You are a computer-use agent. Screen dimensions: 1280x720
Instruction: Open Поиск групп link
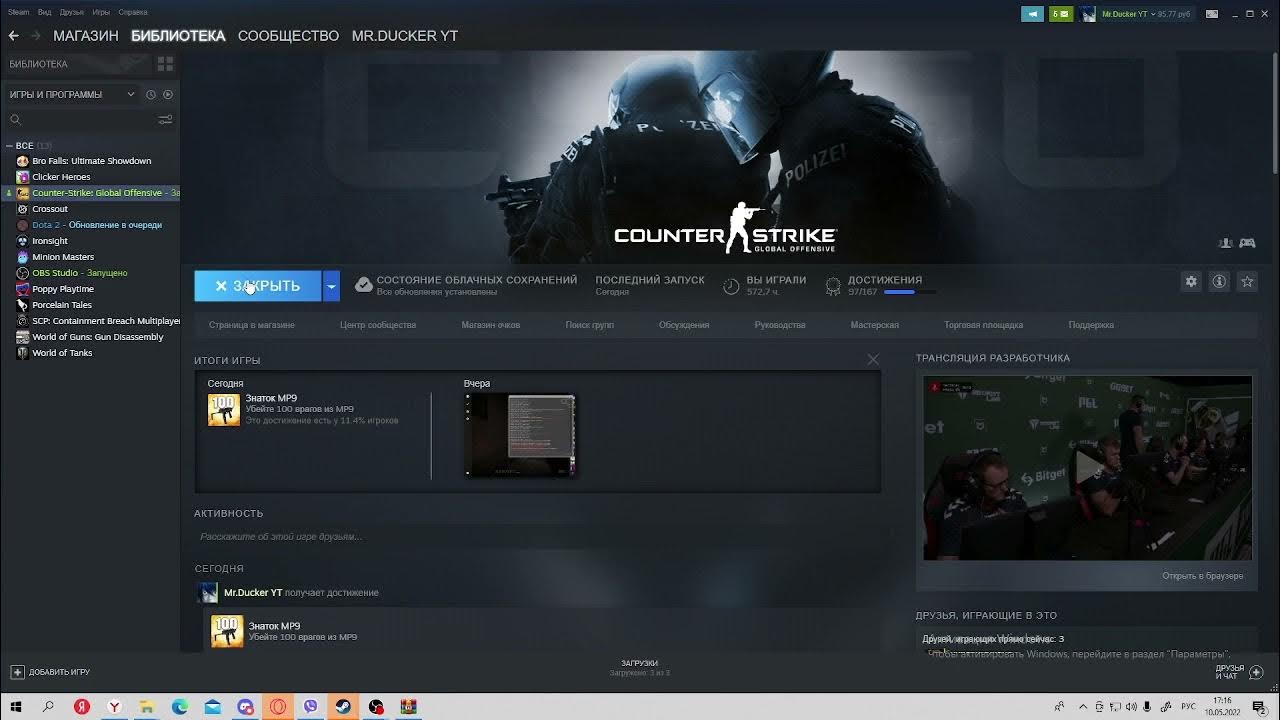pyautogui.click(x=590, y=325)
